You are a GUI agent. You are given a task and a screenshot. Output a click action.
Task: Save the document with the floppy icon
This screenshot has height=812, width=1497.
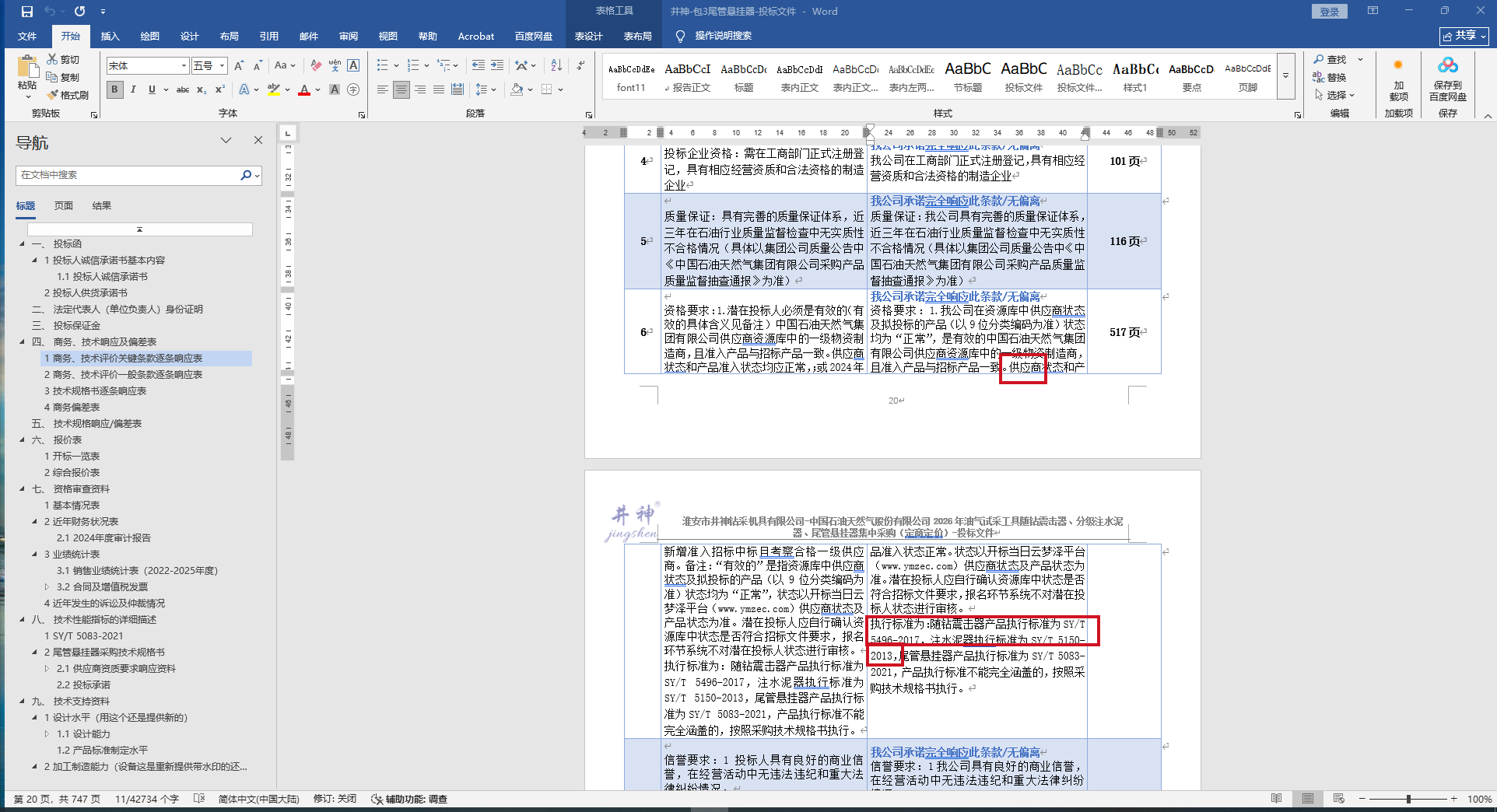pos(27,12)
